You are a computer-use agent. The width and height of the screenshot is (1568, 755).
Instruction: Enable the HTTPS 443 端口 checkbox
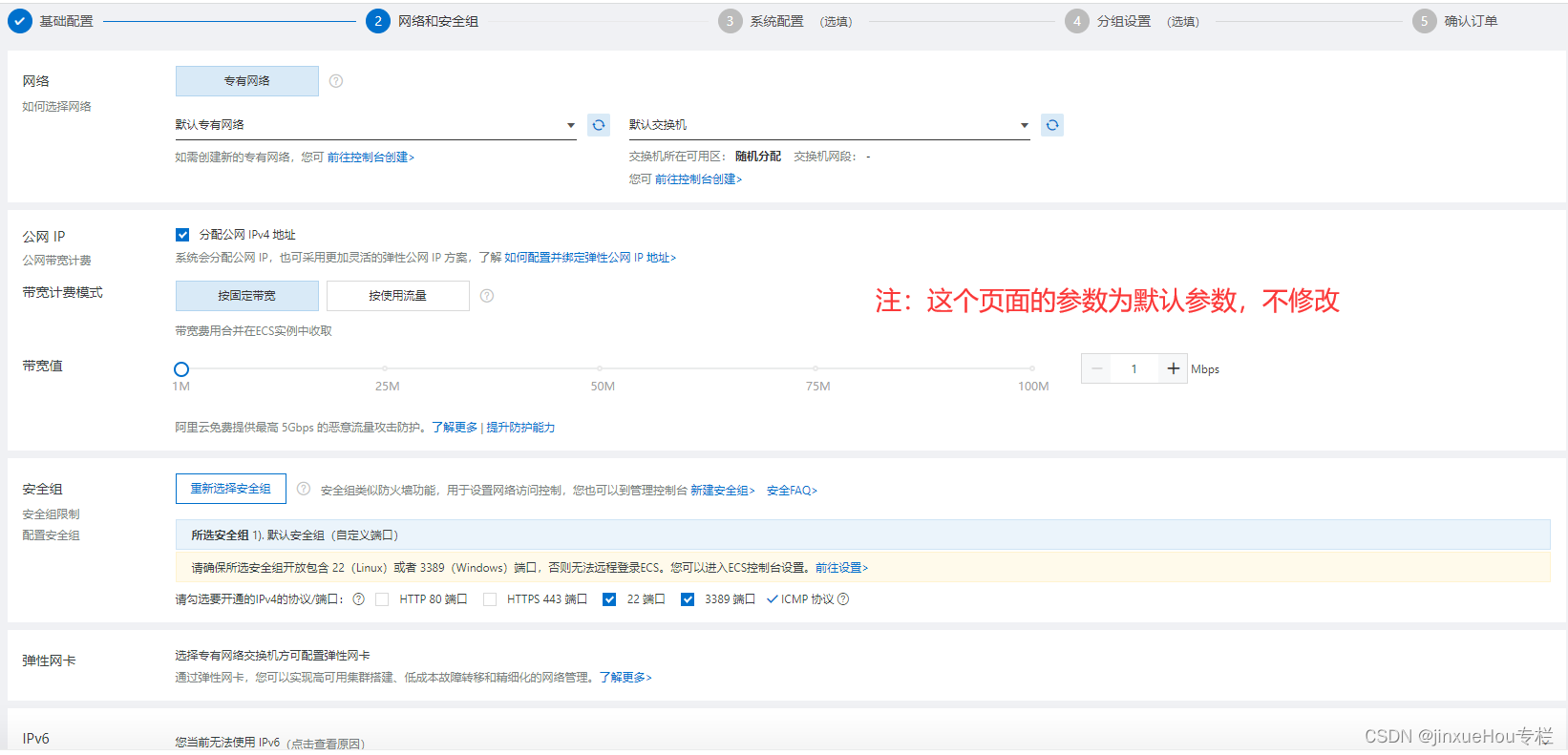(x=490, y=599)
